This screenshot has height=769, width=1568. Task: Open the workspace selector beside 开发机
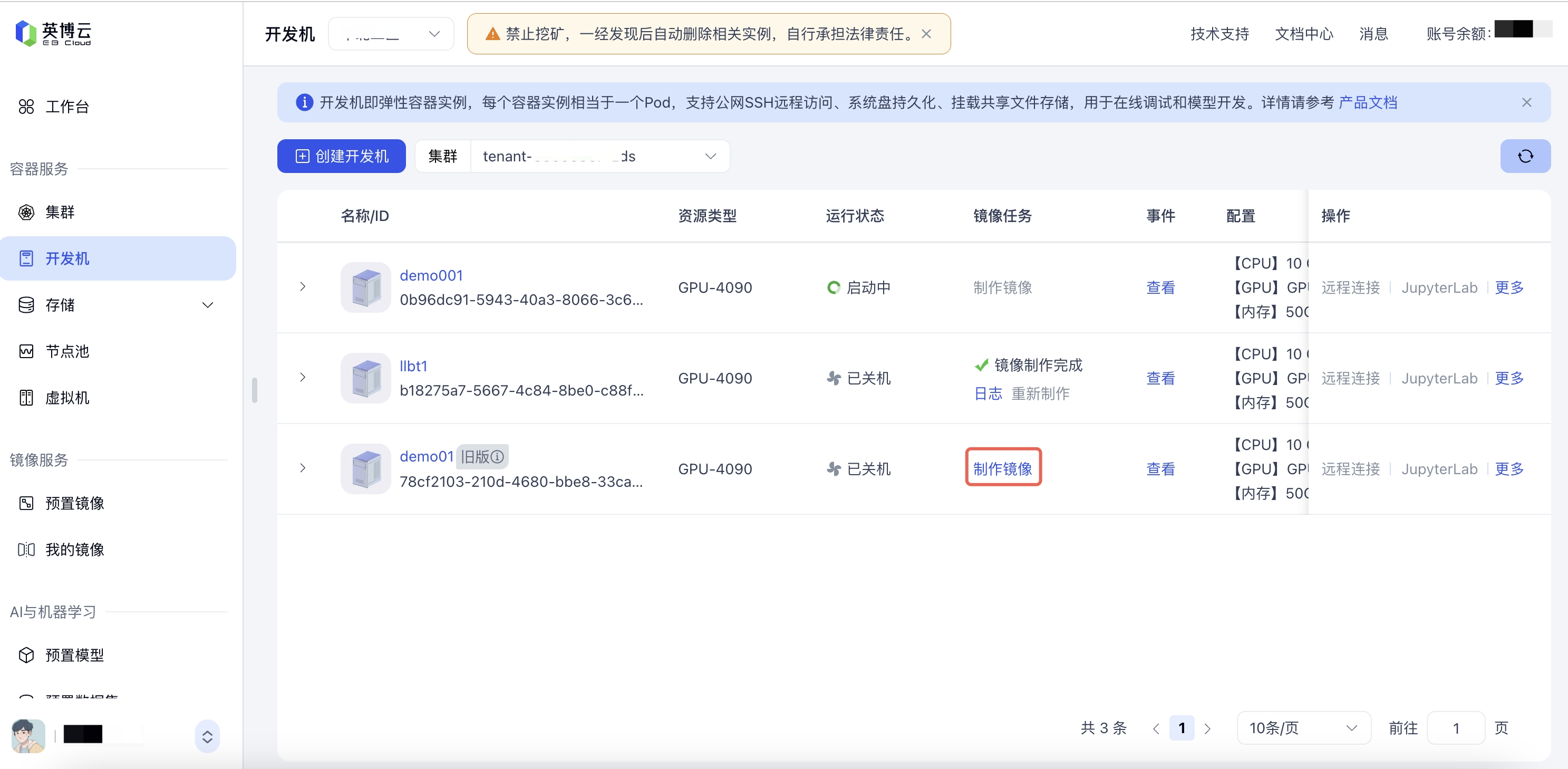click(x=391, y=34)
